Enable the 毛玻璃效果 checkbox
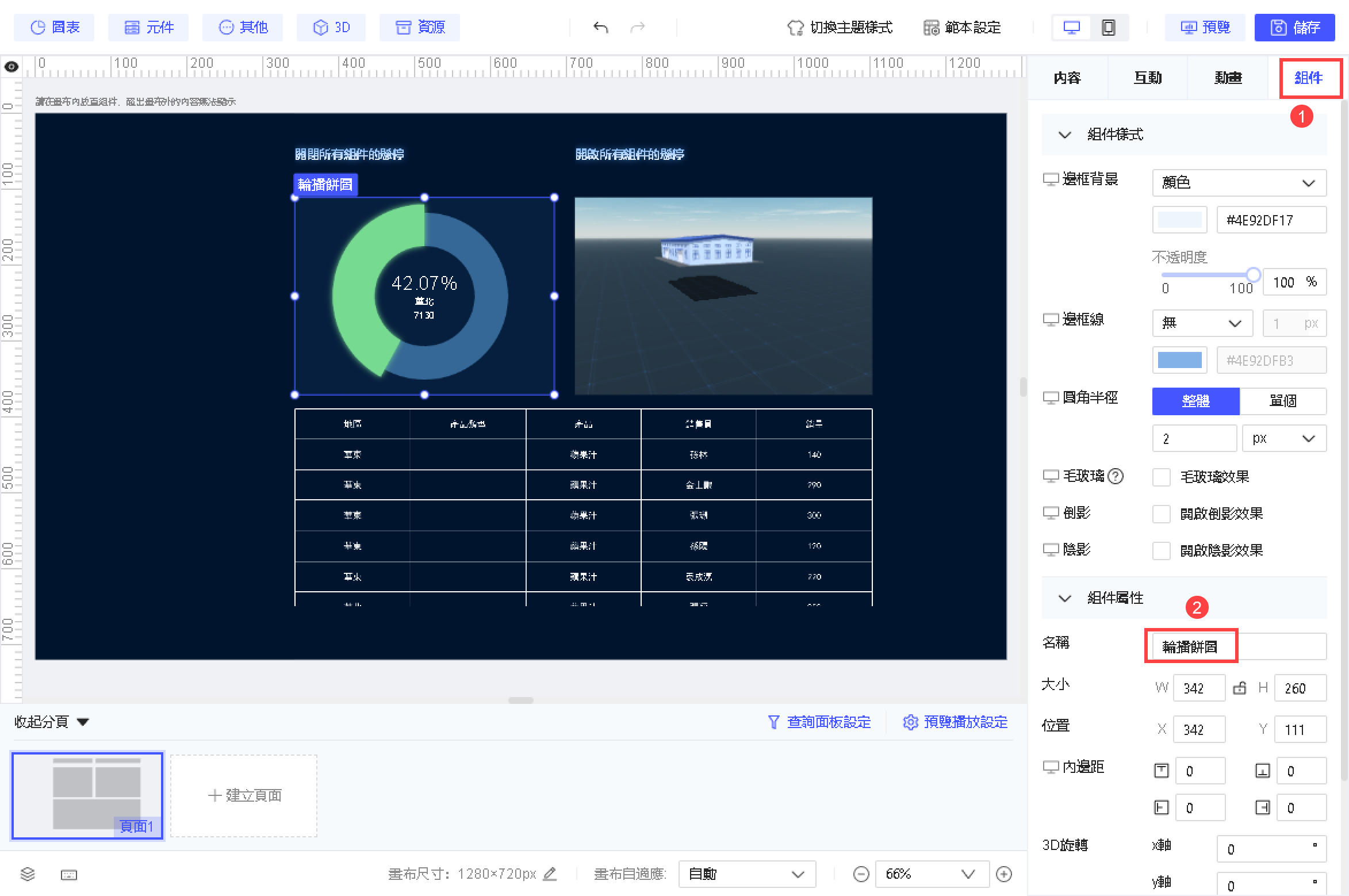 tap(1161, 477)
